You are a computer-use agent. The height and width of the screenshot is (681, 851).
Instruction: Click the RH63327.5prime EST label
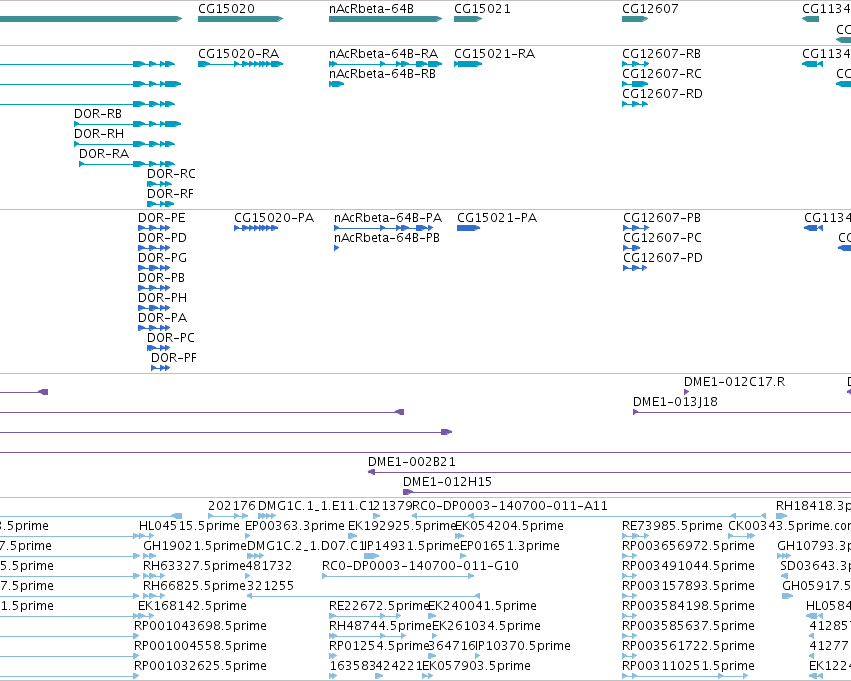tap(194, 567)
